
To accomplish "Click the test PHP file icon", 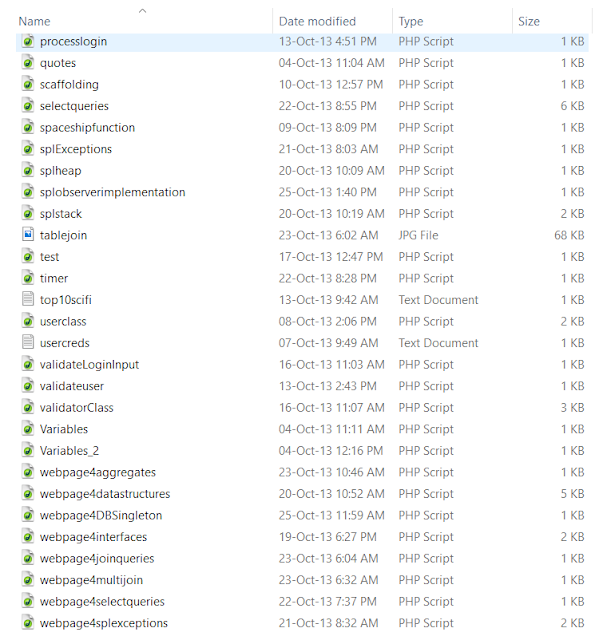I will click(x=28, y=257).
